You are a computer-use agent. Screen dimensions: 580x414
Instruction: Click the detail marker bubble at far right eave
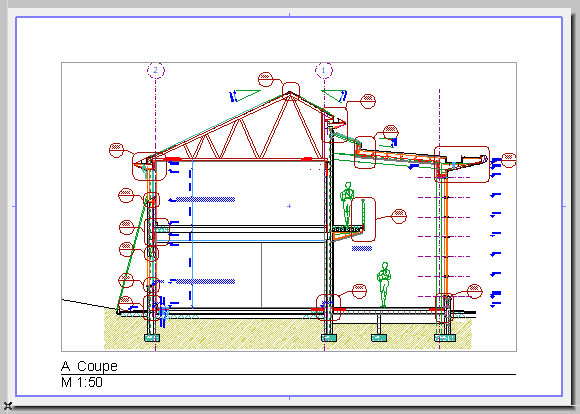[509, 160]
